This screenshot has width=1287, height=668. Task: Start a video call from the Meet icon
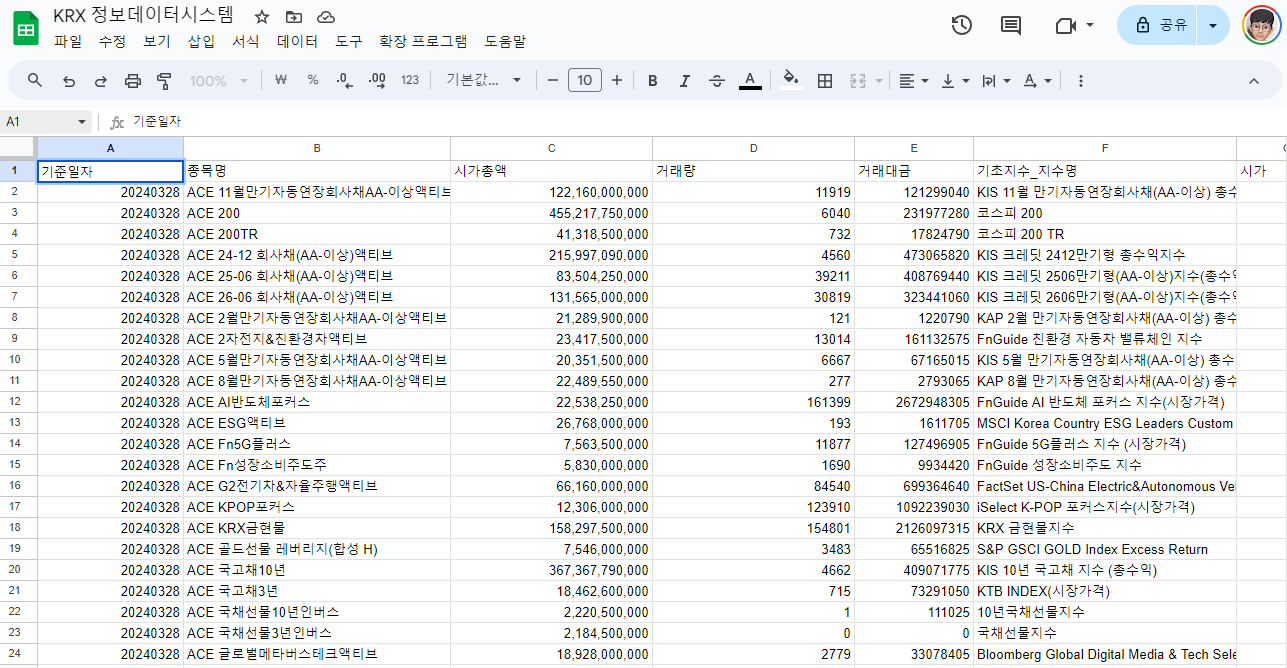pos(1063,25)
